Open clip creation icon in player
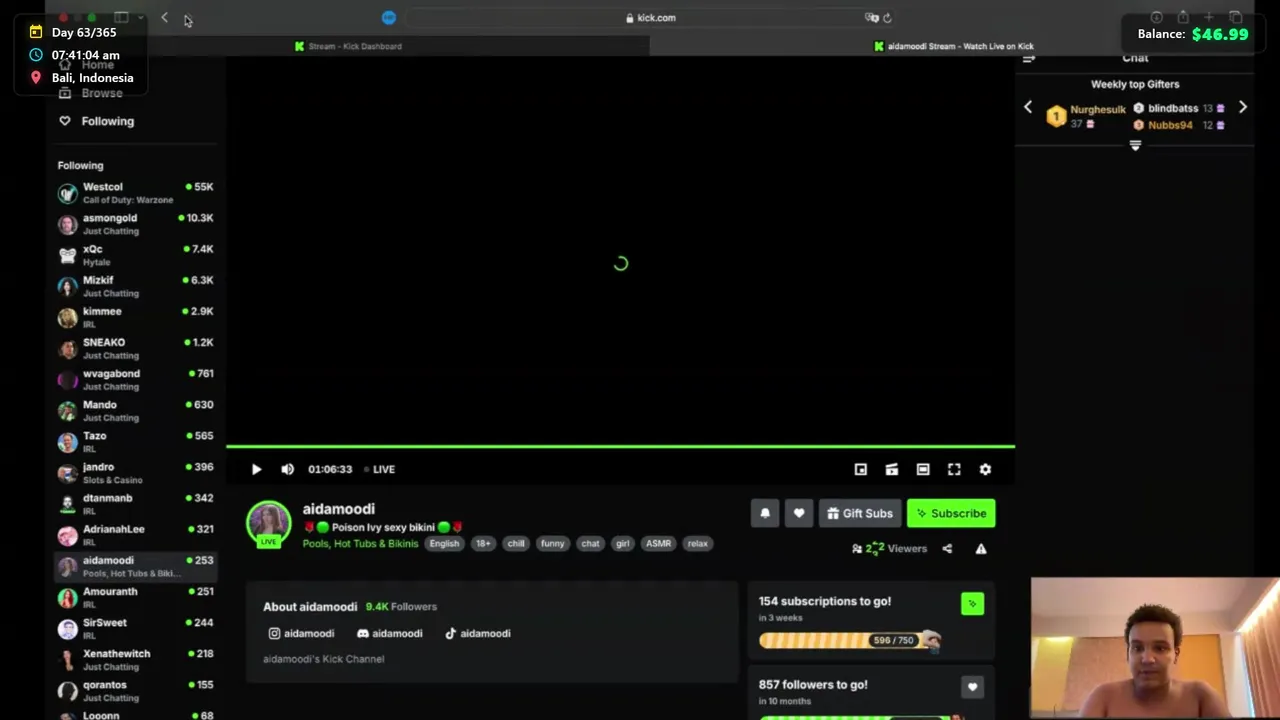The image size is (1280, 720). click(891, 469)
